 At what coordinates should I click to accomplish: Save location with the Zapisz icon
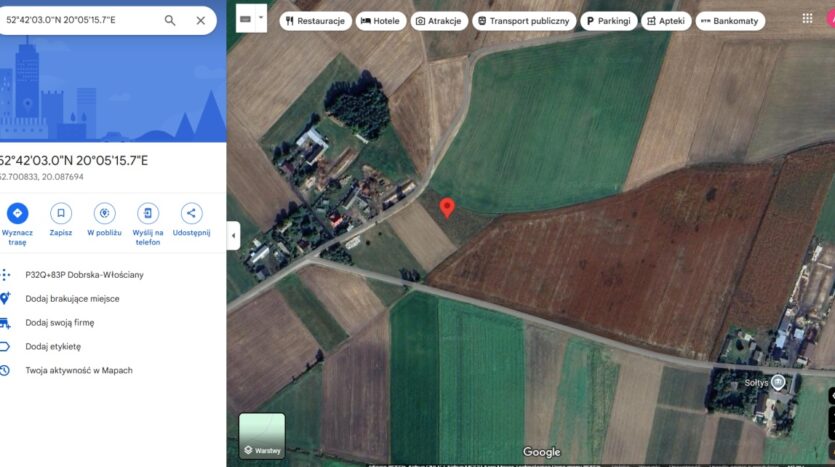pos(61,214)
